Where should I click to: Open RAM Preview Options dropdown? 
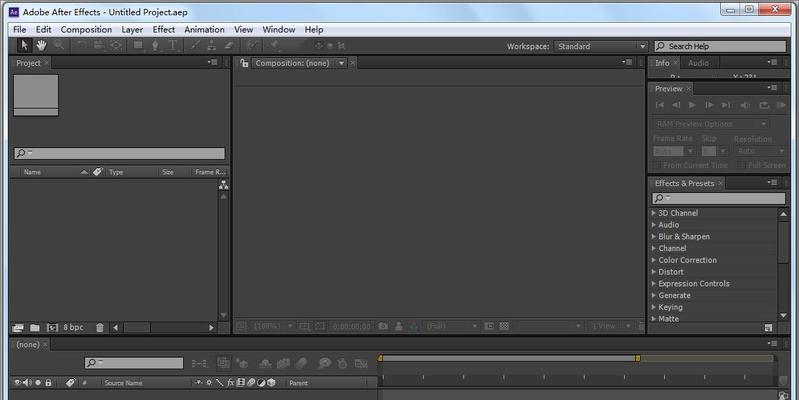(711, 124)
